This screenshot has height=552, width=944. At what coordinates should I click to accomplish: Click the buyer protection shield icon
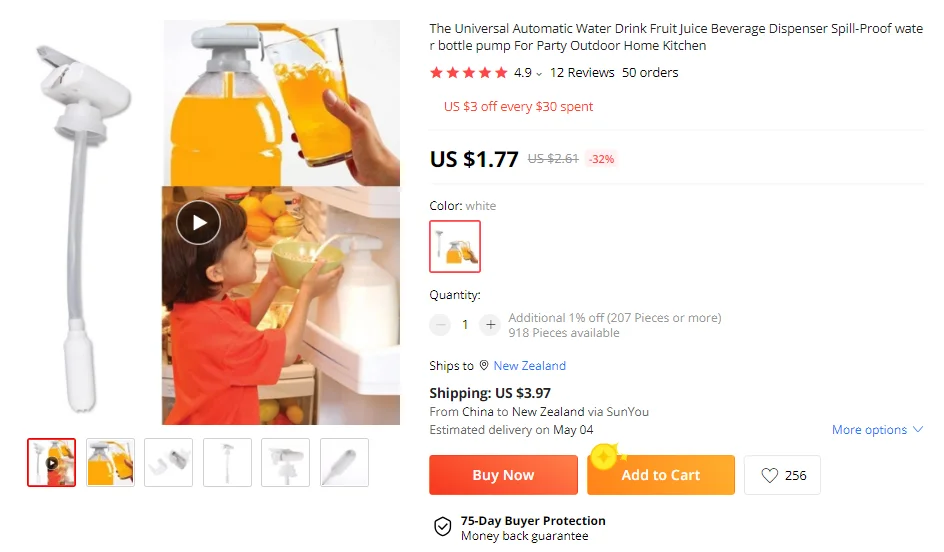[442, 527]
